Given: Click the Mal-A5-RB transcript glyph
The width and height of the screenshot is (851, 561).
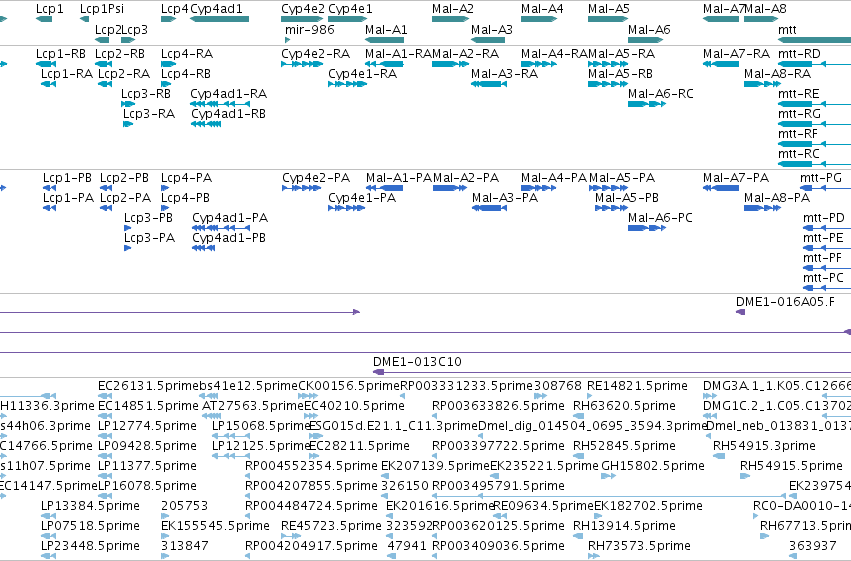Looking at the screenshot, I should (608, 84).
